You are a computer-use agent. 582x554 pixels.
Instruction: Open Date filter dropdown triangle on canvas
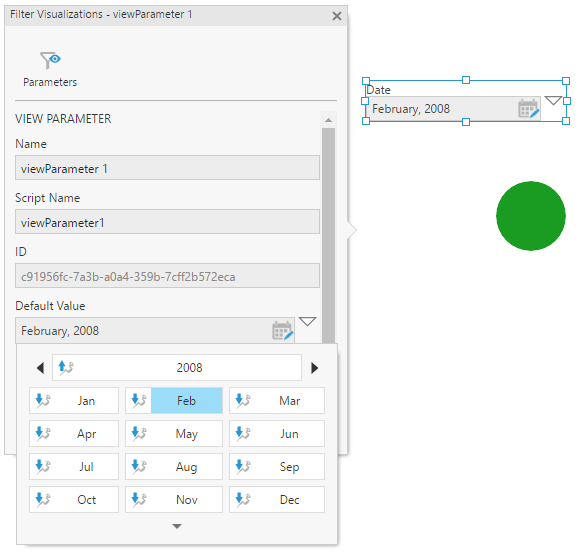[553, 101]
